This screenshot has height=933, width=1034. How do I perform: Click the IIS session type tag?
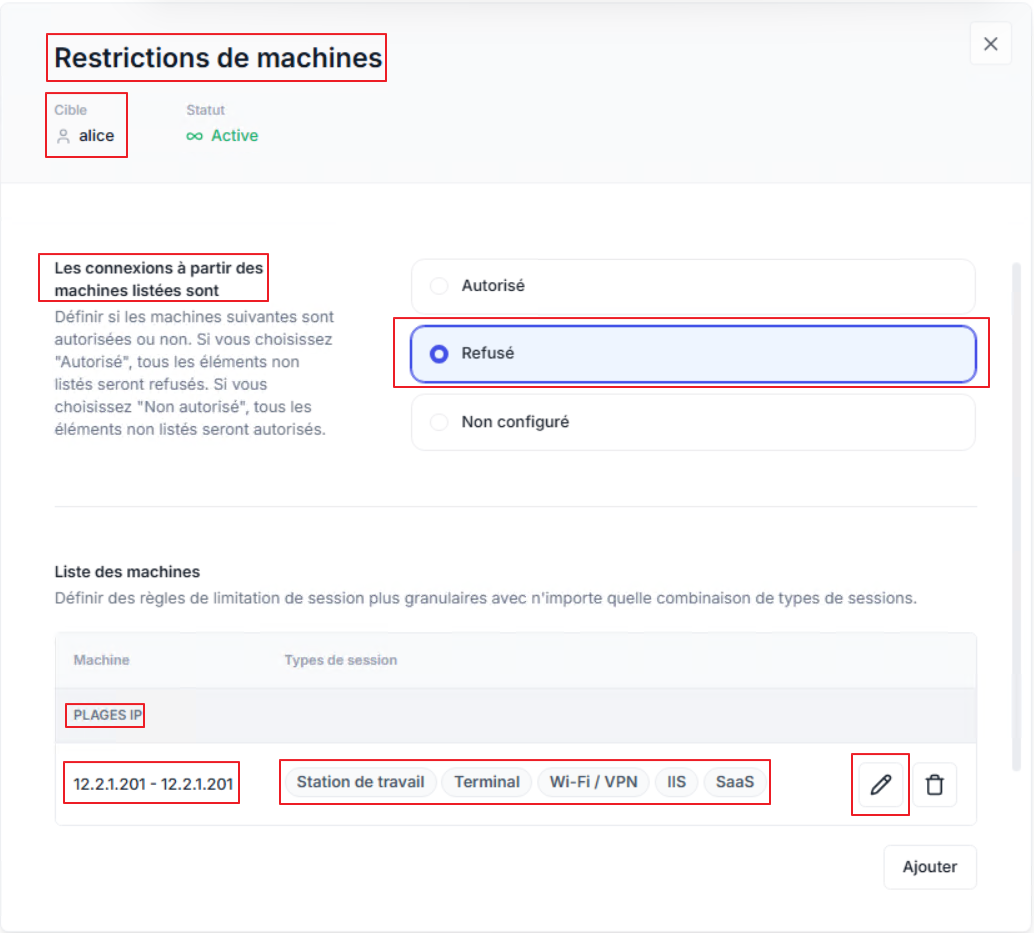(677, 782)
